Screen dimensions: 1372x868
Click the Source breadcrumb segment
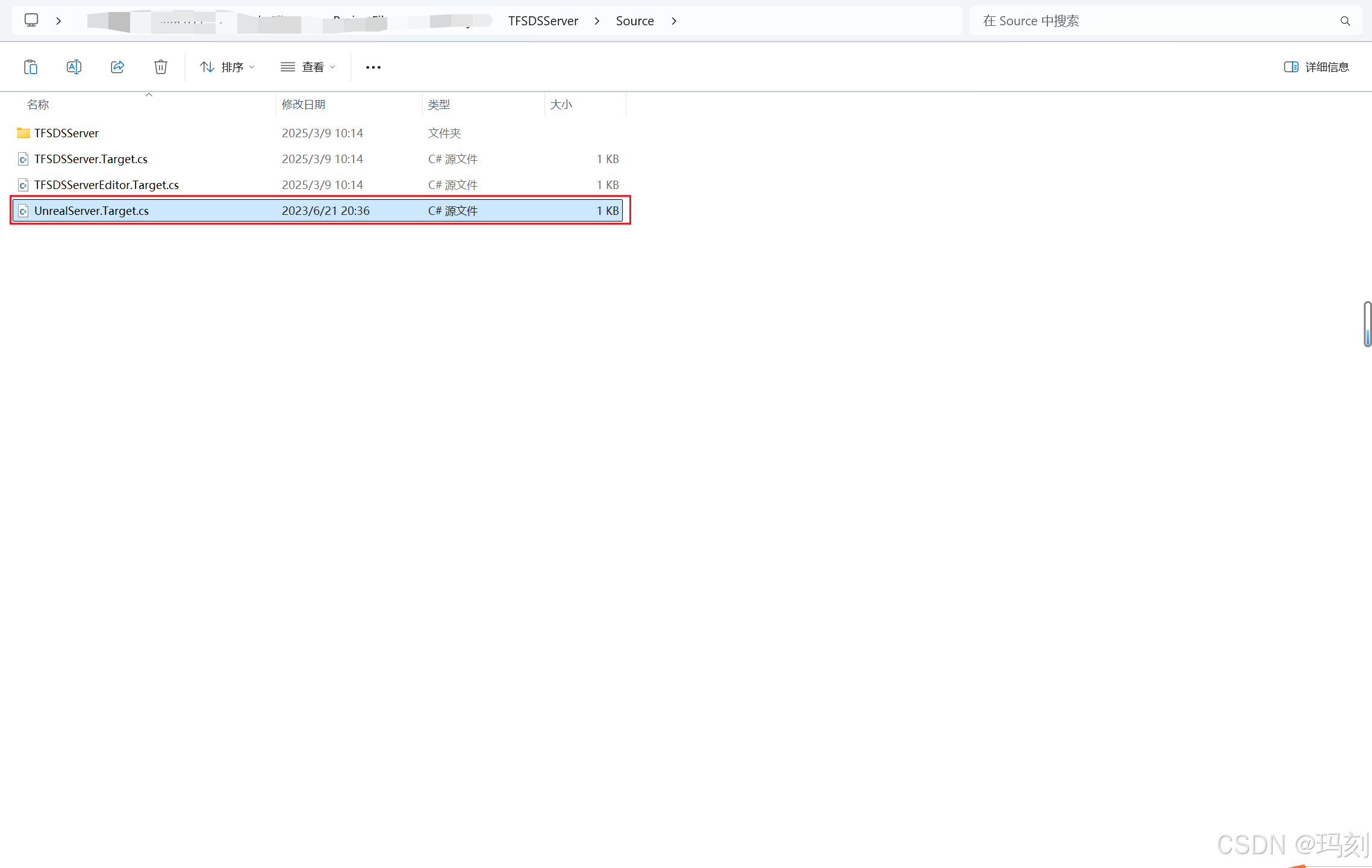click(635, 21)
